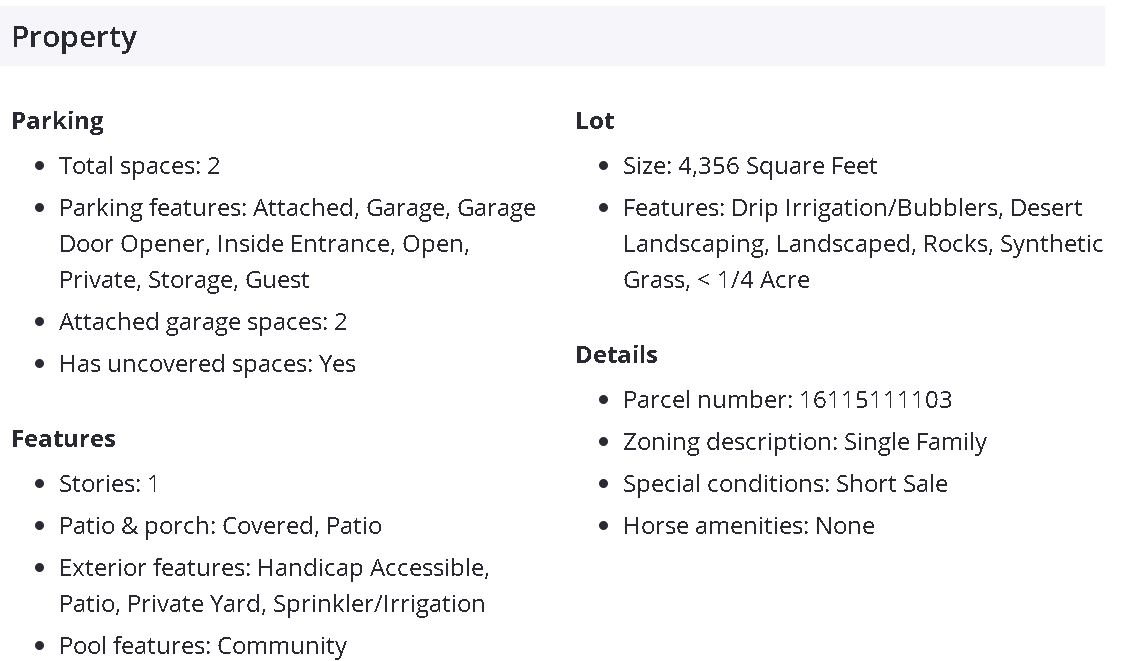
Task: Select the Special conditions: Short Sale entry
Action: 785,484
